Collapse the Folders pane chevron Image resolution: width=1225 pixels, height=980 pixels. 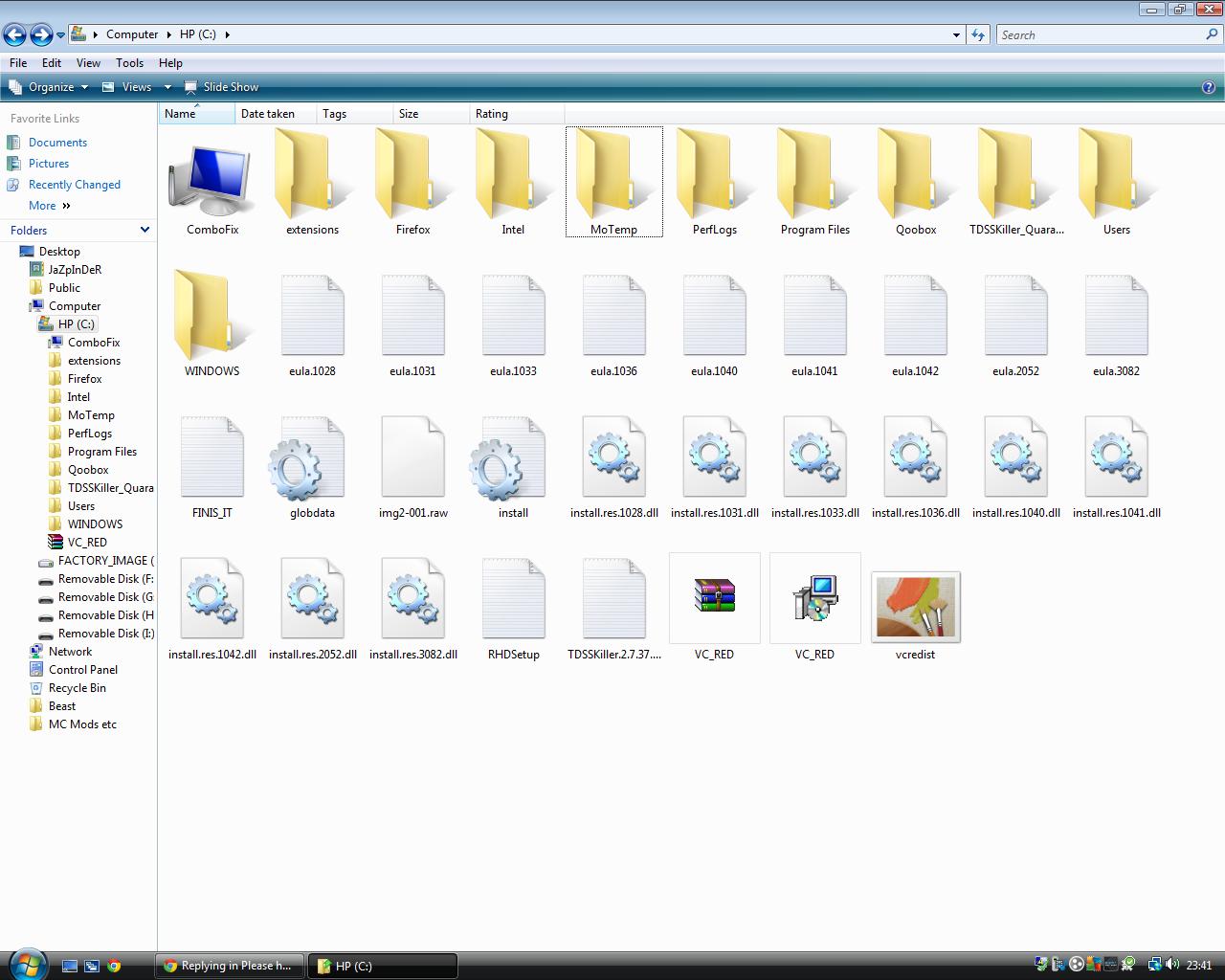pos(145,230)
